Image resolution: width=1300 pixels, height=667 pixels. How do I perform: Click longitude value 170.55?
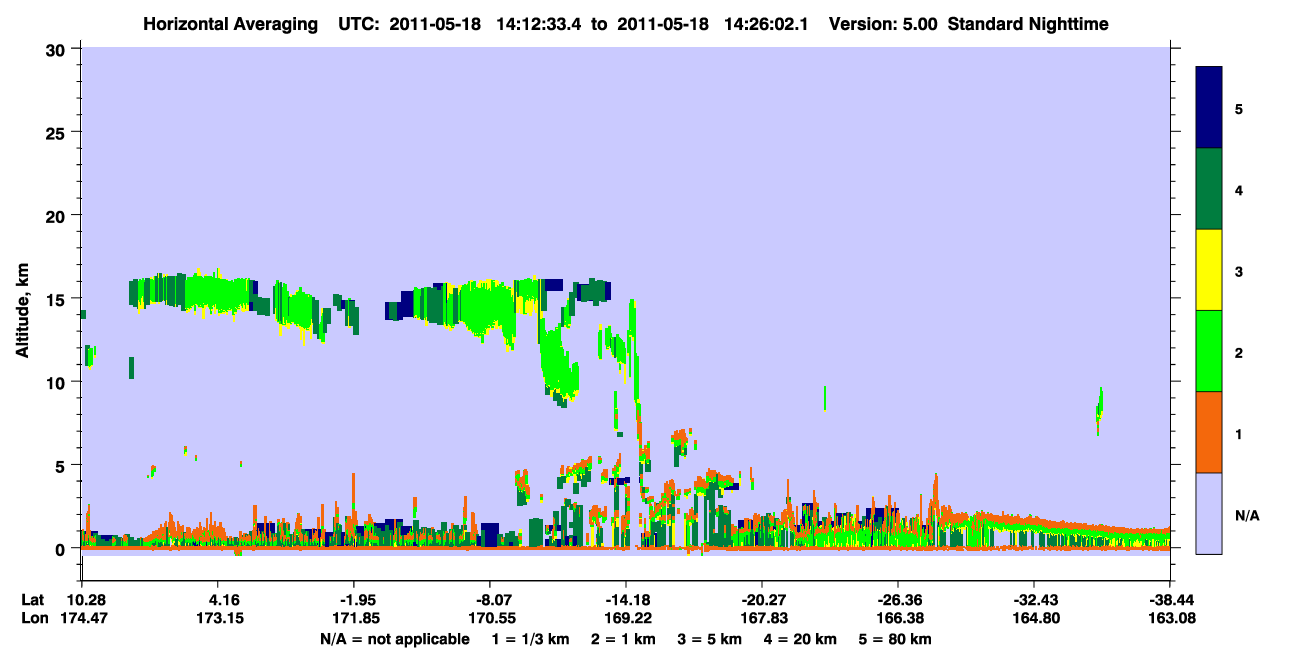[490, 618]
